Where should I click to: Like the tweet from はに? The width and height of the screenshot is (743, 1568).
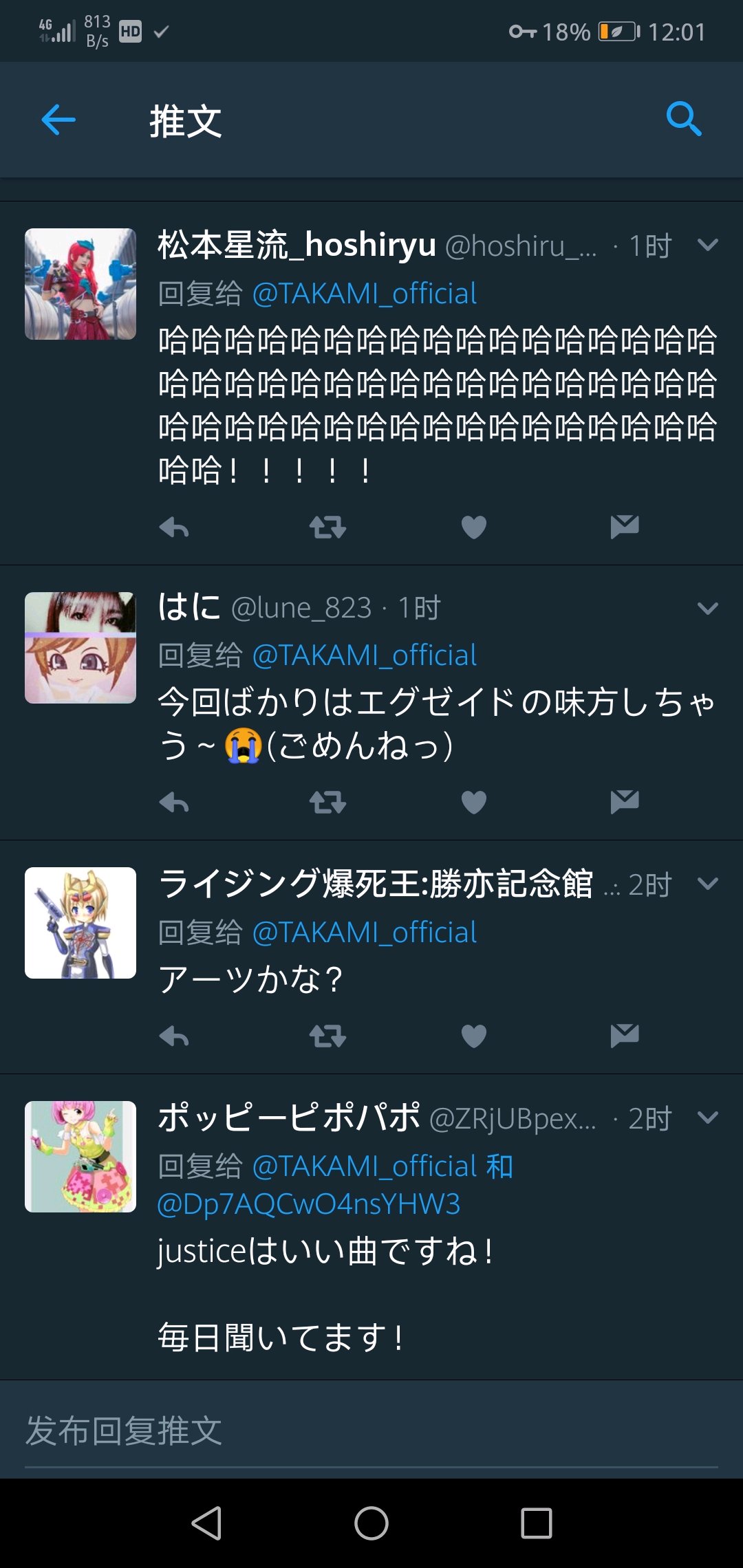[x=473, y=802]
